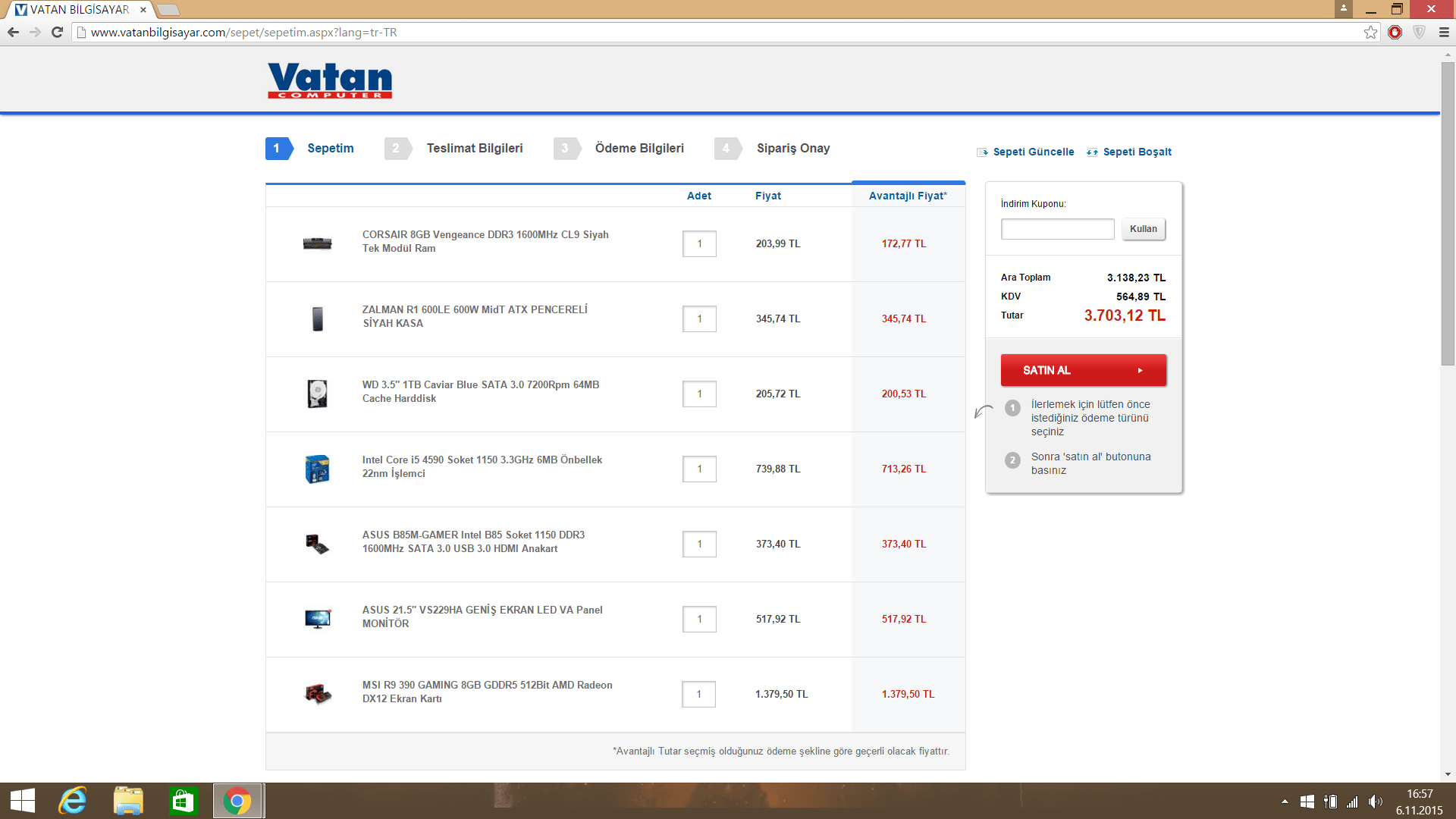This screenshot has height=819, width=1456.
Task: Click the Intel processor box thumbnail
Action: (x=317, y=469)
